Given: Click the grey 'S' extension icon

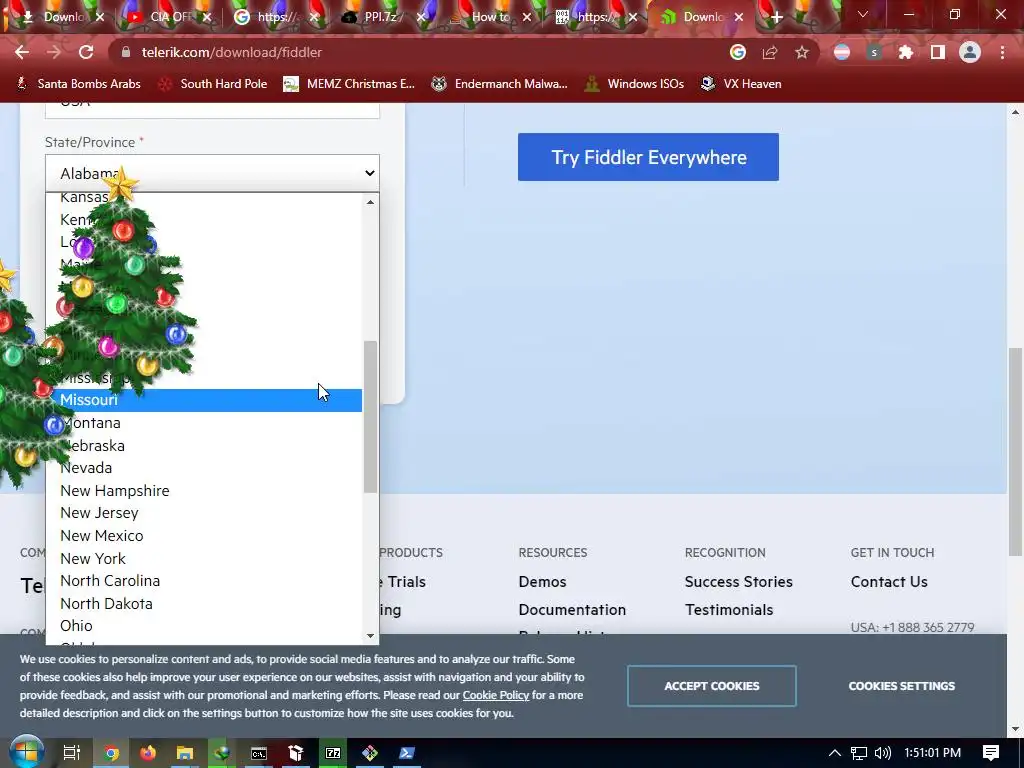Looking at the screenshot, I should 874,52.
